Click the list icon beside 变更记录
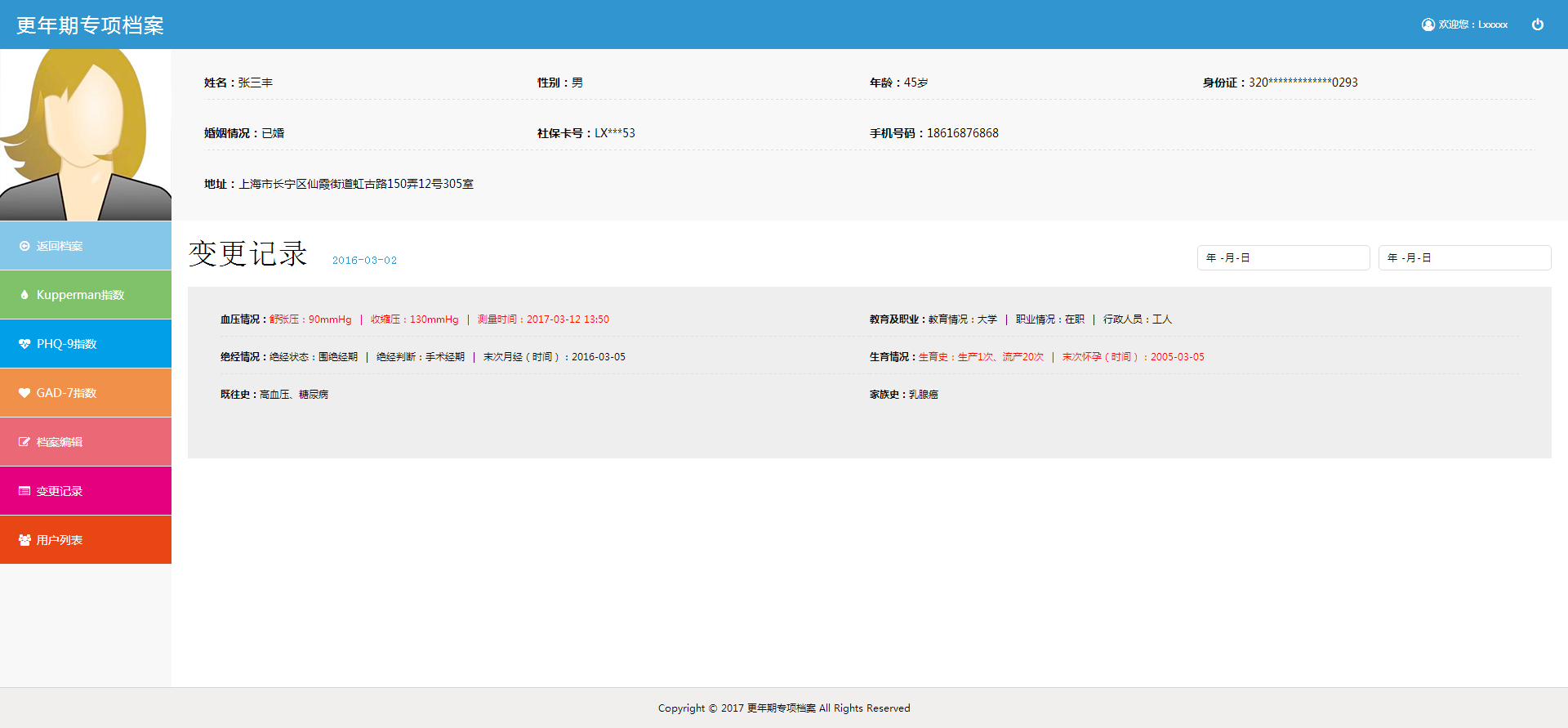 click(24, 491)
